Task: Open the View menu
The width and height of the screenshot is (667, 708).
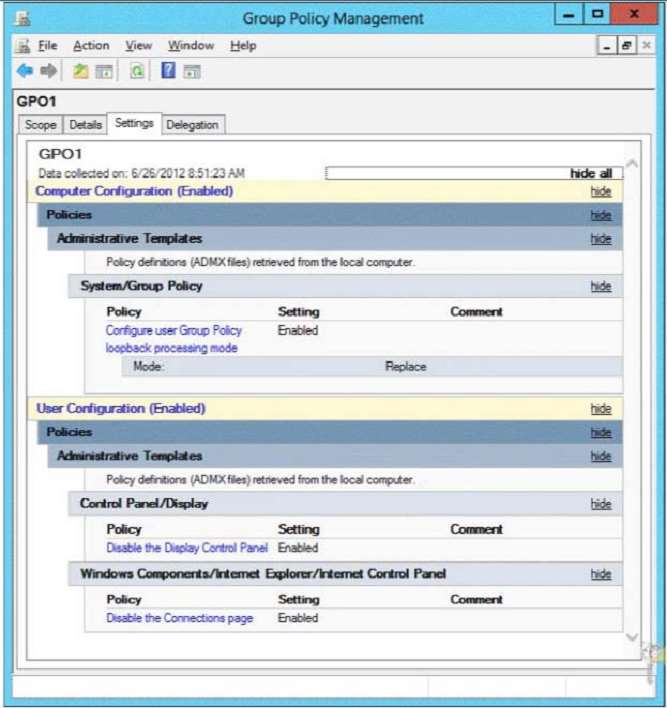Action: point(139,46)
